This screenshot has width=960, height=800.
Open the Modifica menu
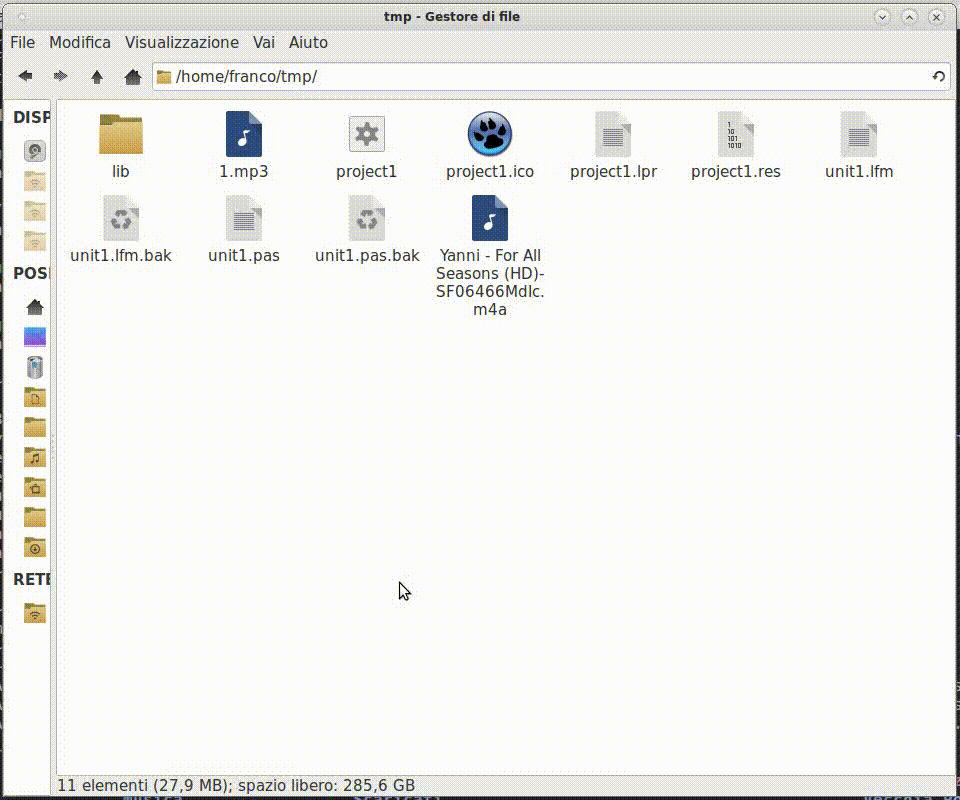click(80, 42)
